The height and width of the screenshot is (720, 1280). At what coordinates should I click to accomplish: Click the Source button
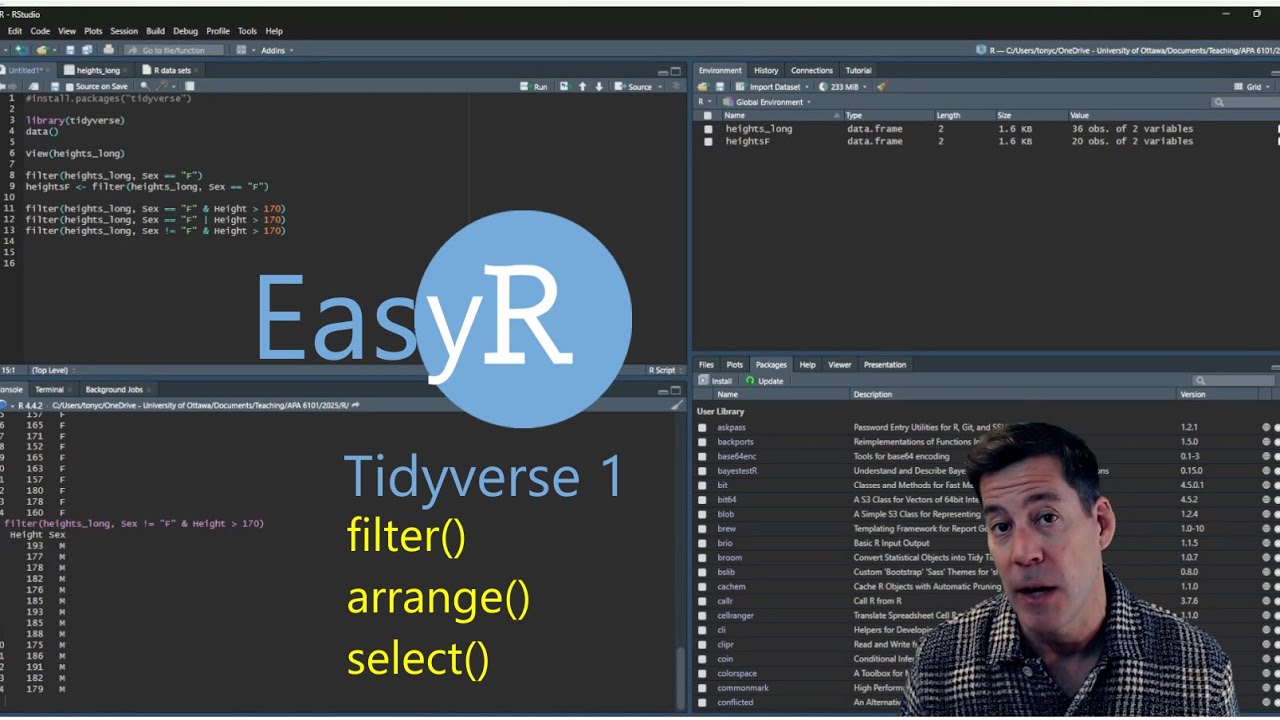[633, 87]
